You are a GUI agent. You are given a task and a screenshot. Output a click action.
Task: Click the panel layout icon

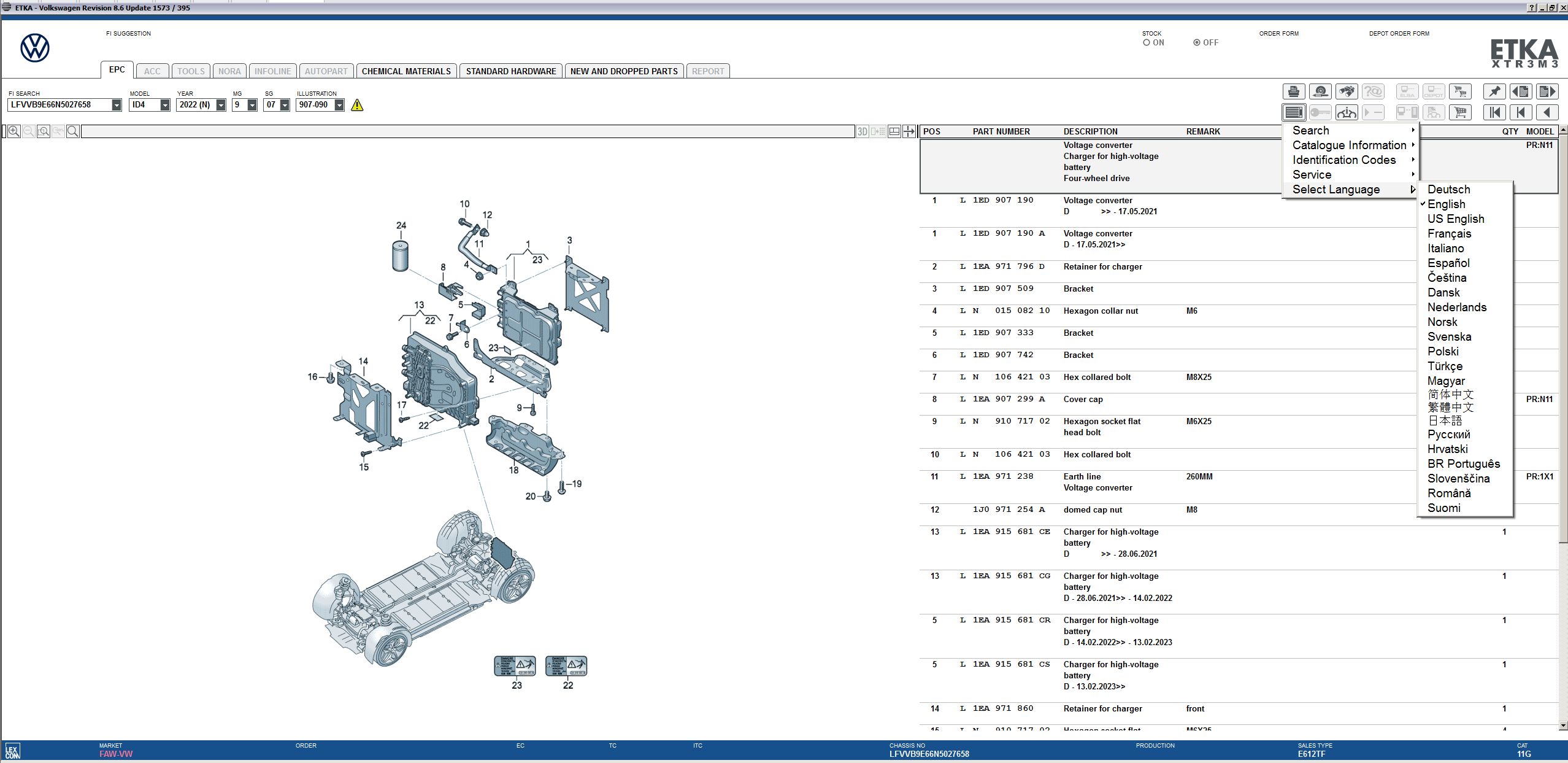click(894, 131)
